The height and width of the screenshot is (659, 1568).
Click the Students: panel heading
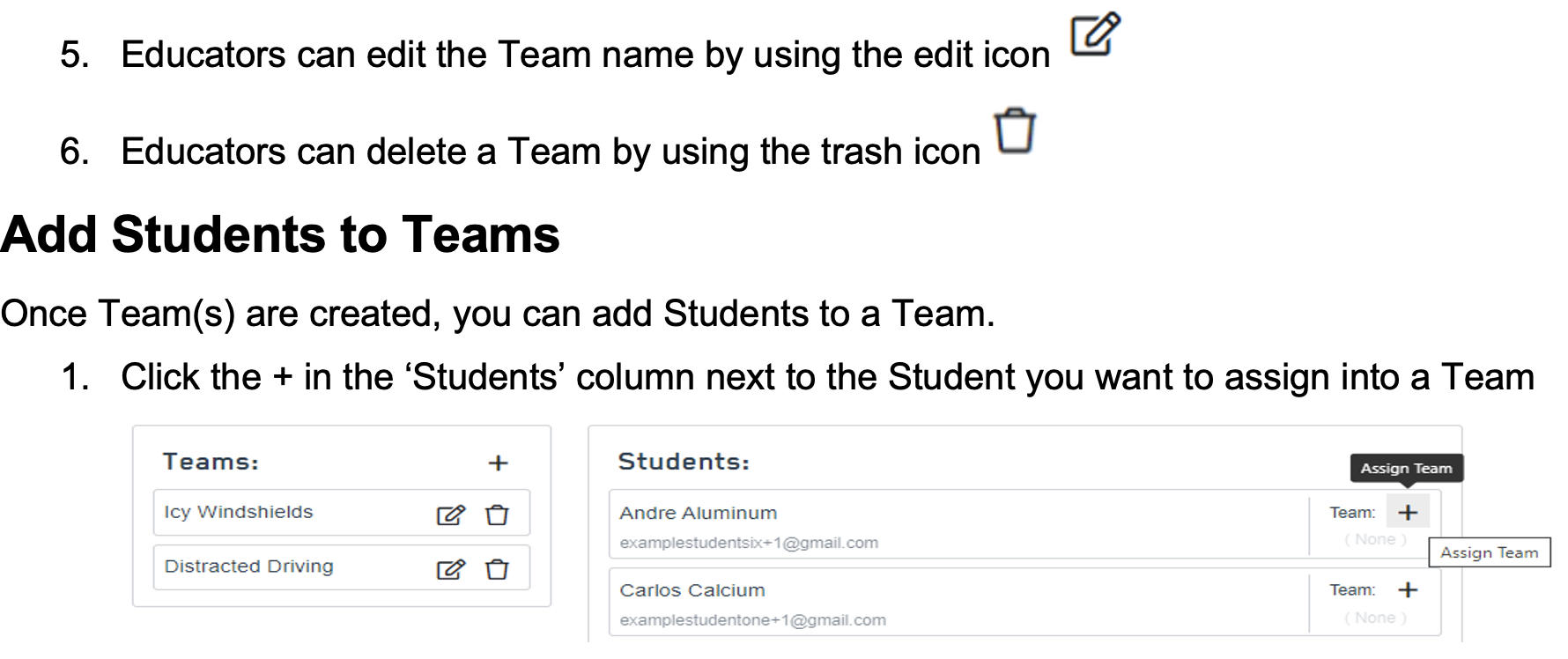[x=684, y=462]
